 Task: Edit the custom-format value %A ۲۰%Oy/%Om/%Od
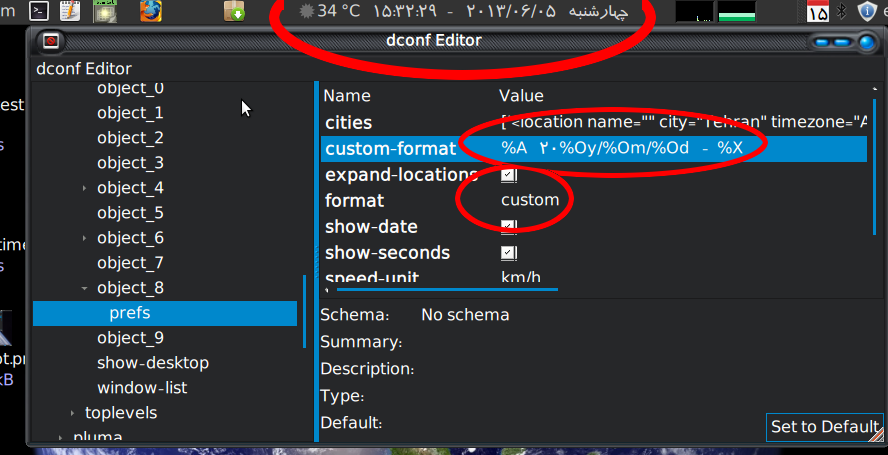[x=621, y=148]
